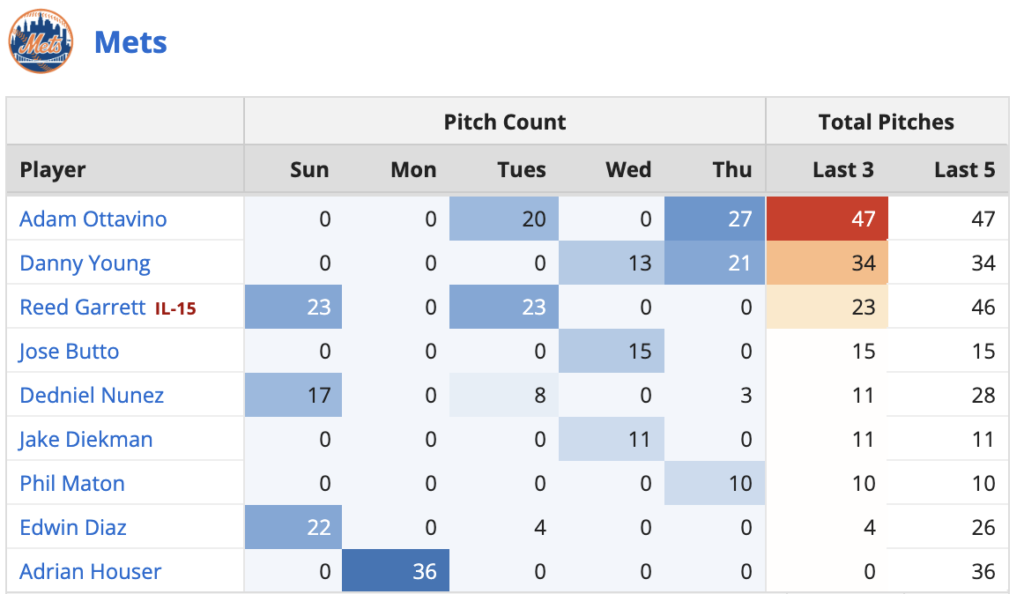
Task: Click the Player column header
Action: (53, 170)
